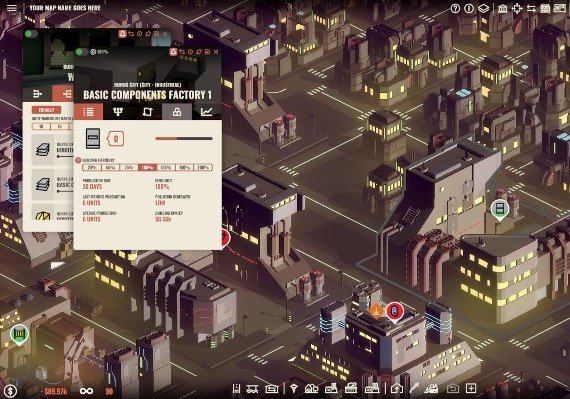Open the map layers overlay icon

tap(483, 8)
